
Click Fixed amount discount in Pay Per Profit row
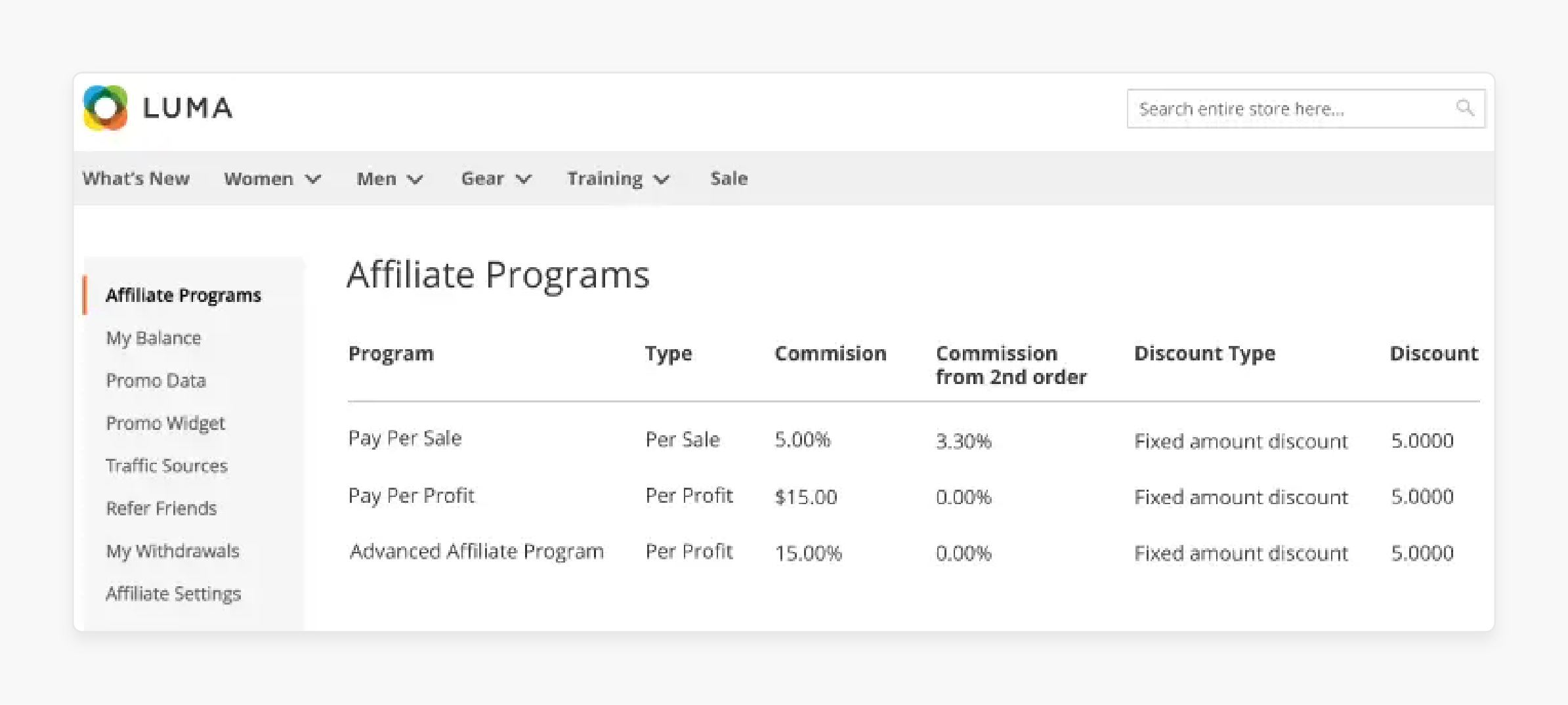coord(1241,497)
